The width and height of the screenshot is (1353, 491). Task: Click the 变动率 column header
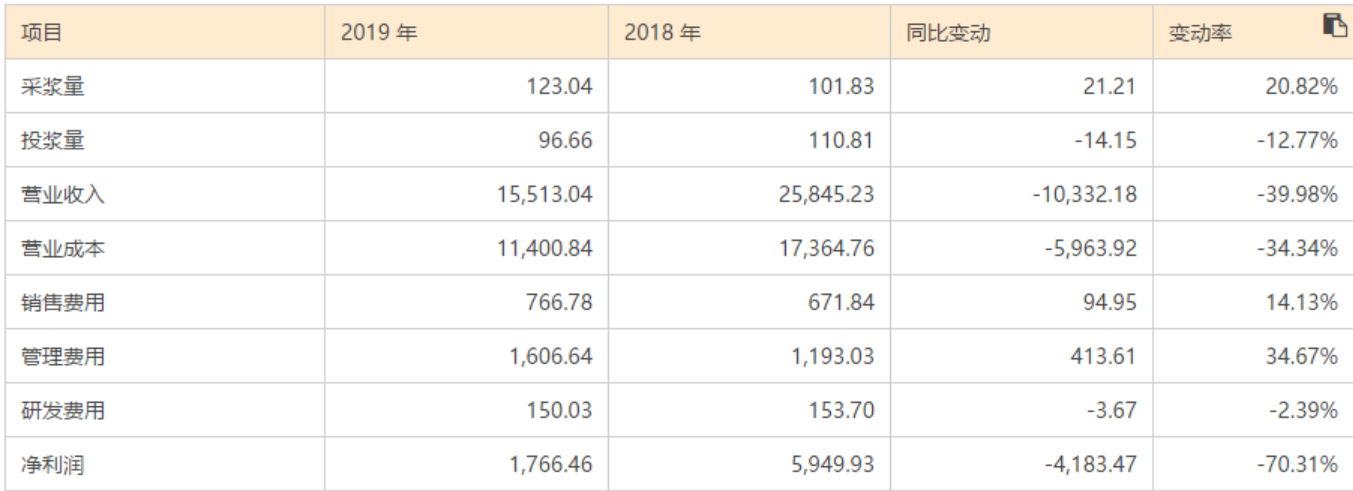tap(1200, 33)
